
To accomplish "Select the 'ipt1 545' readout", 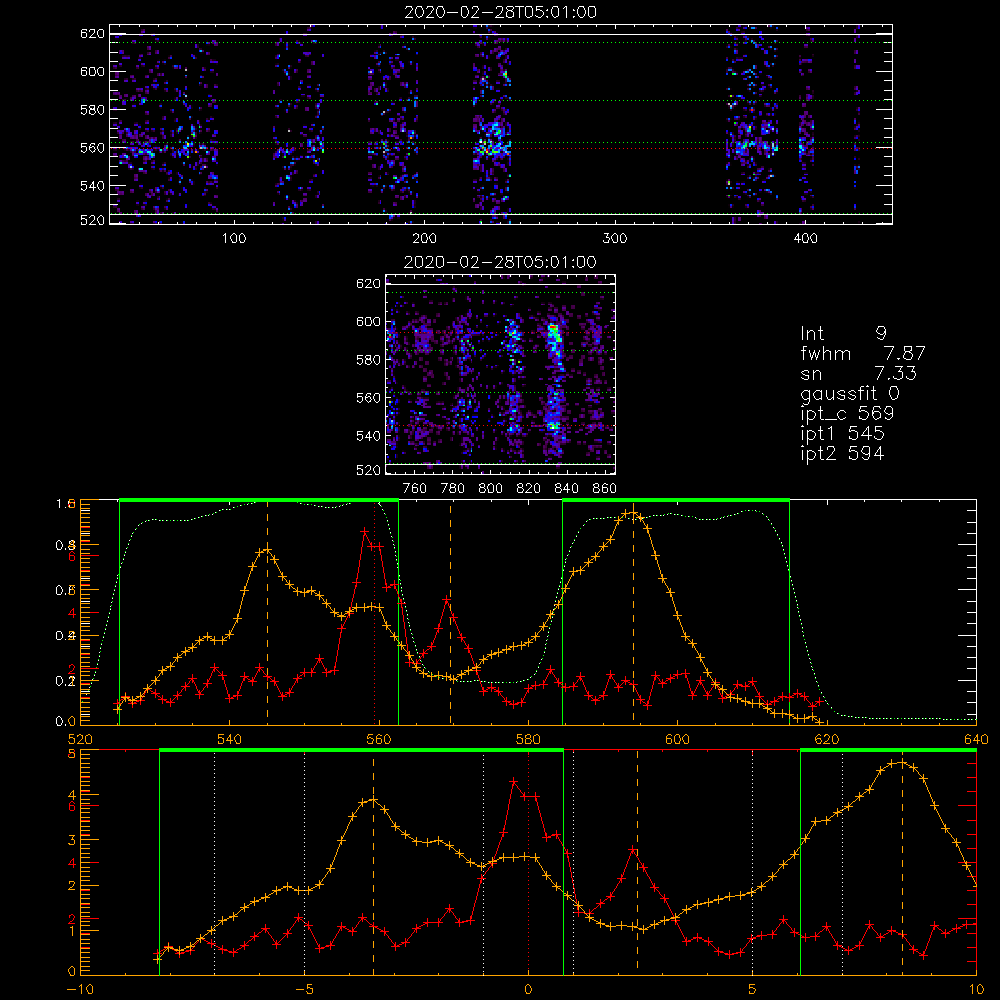I will pos(842,434).
